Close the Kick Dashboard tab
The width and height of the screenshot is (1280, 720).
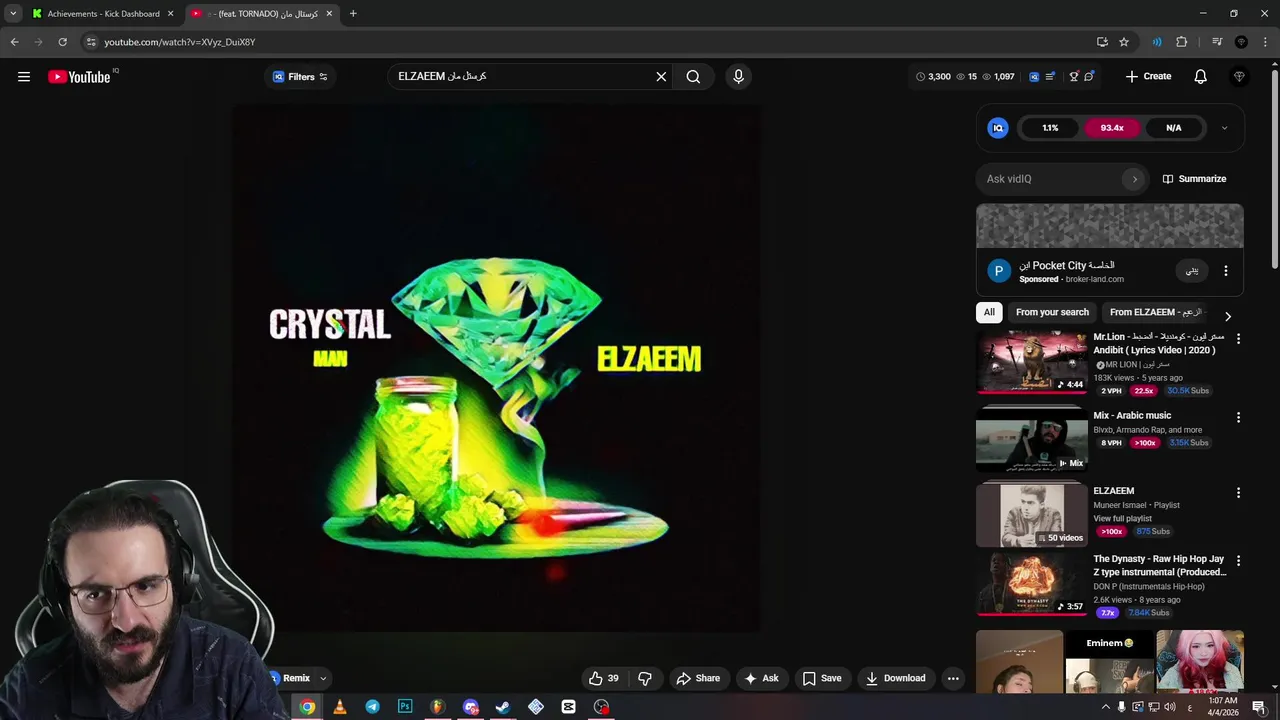171,14
